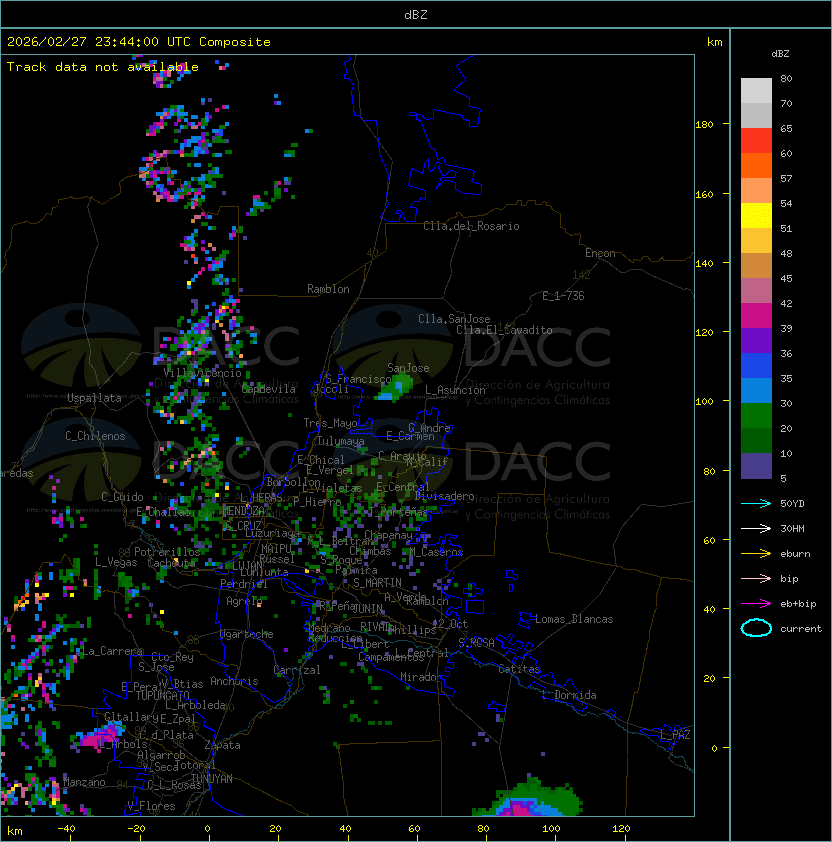Select the slate 5-10 dBZ swatch
Screen dimensions: 832x842
click(x=756, y=466)
